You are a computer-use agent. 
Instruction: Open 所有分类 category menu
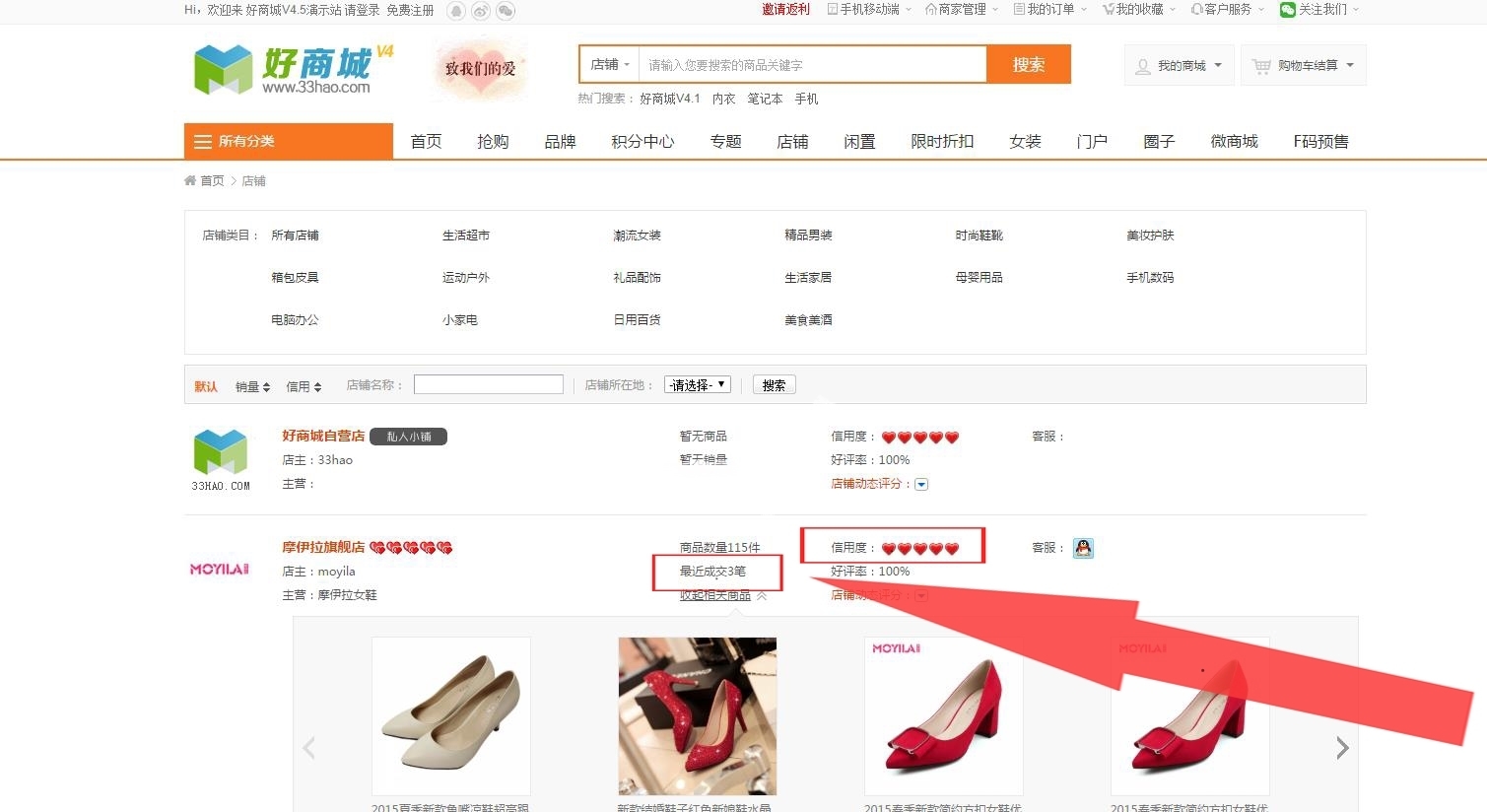point(289,141)
